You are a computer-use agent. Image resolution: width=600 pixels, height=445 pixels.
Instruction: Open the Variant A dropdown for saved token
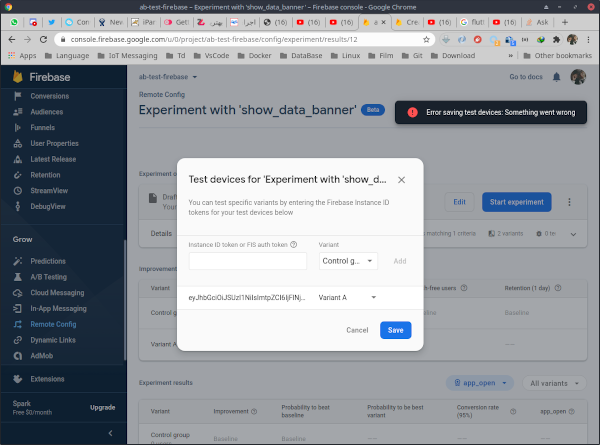click(347, 297)
